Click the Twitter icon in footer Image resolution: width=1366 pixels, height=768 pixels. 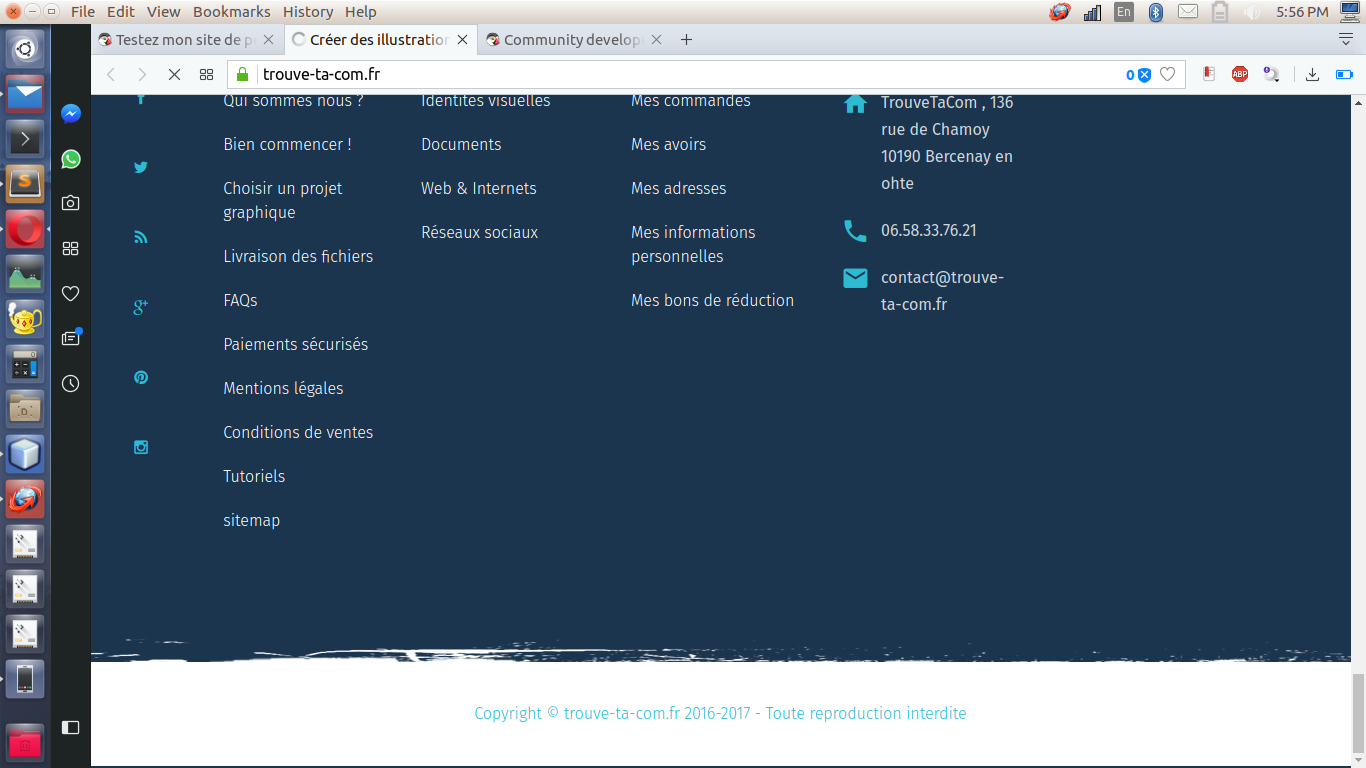[141, 167]
